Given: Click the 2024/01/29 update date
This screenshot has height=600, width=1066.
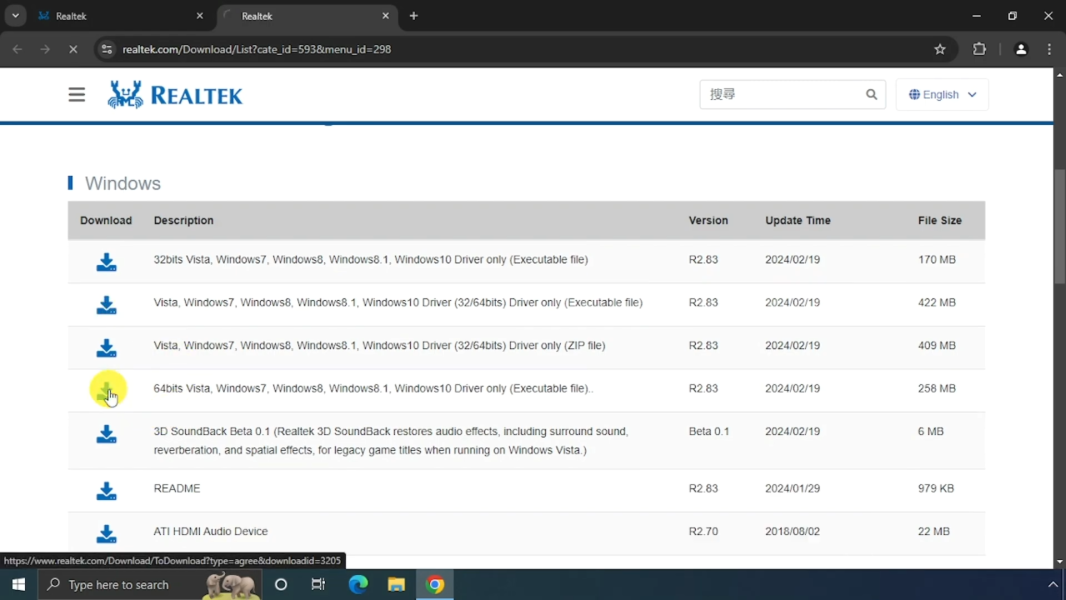Looking at the screenshot, I should click(x=792, y=488).
